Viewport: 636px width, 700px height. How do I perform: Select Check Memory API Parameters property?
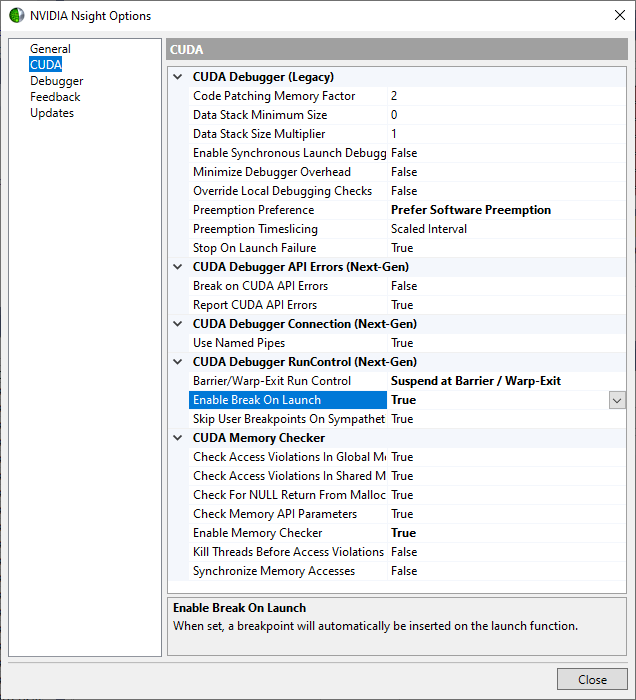pos(288,514)
